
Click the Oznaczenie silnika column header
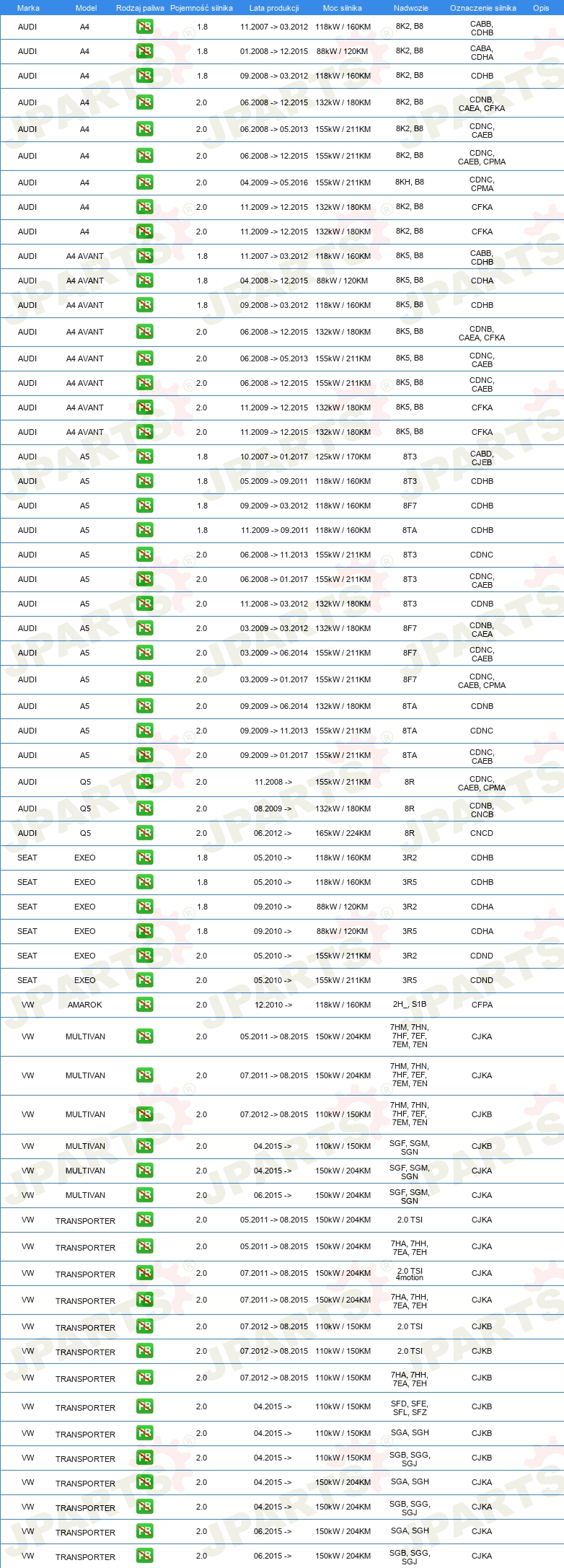483,8
